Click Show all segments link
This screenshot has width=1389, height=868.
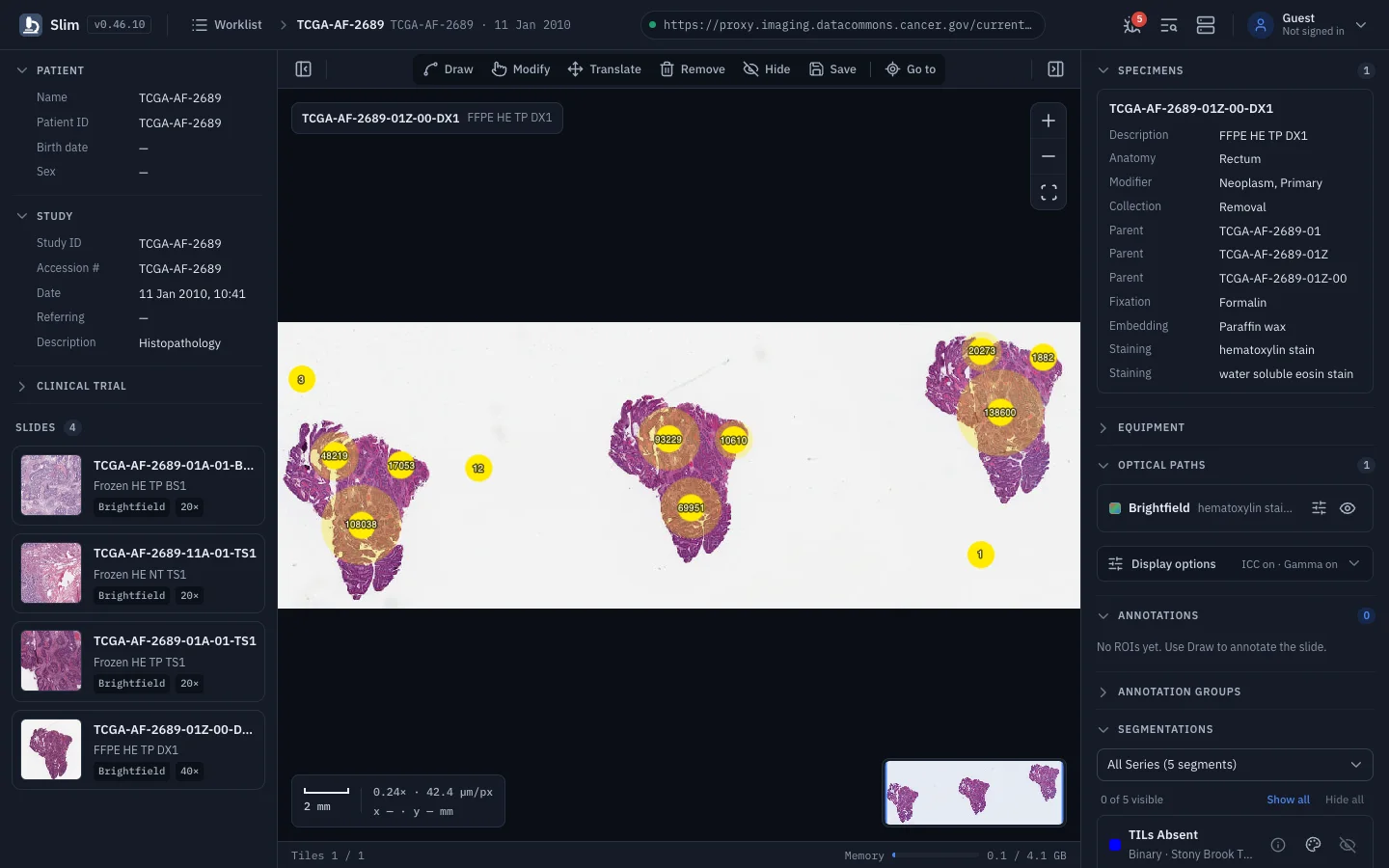[x=1288, y=800]
